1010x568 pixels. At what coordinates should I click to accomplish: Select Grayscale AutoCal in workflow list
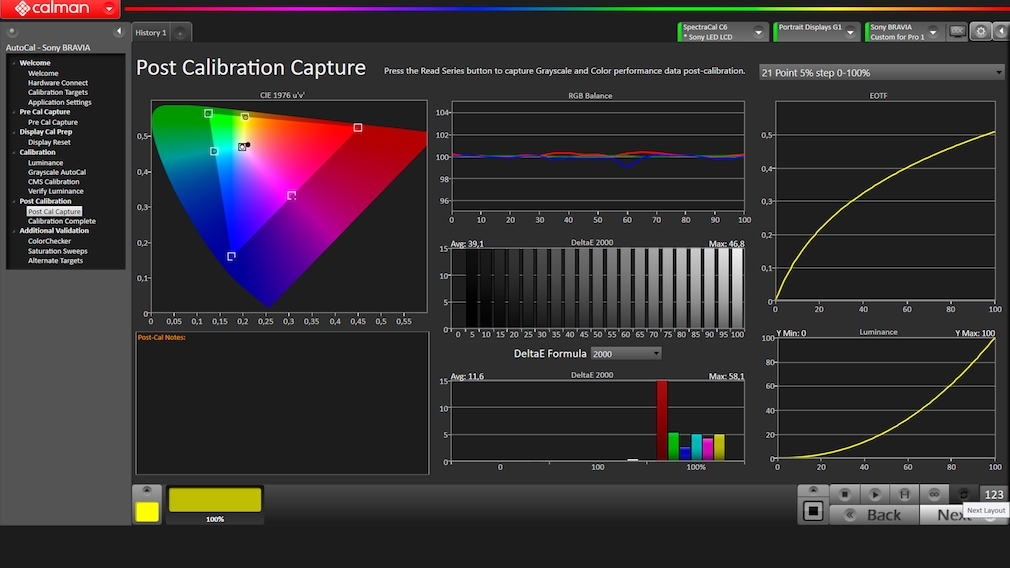tap(56, 172)
